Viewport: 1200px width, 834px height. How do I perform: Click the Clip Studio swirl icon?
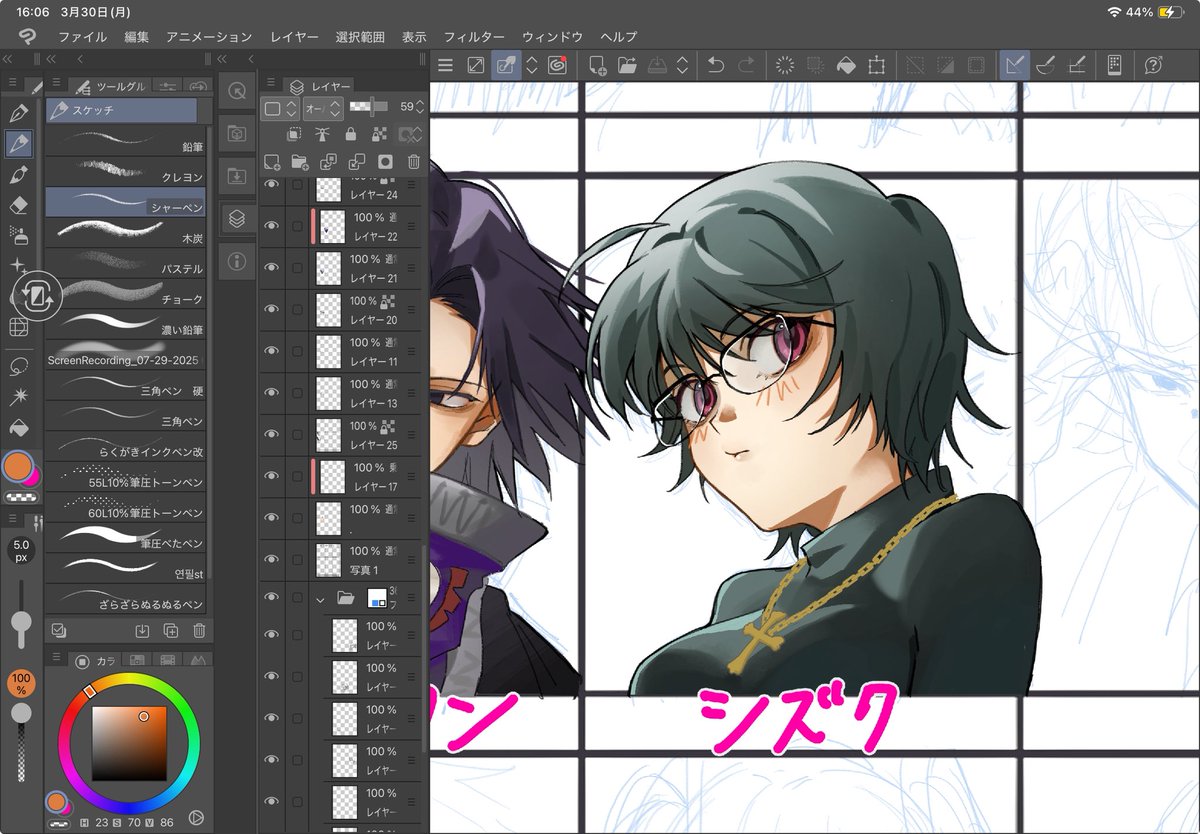point(558,65)
